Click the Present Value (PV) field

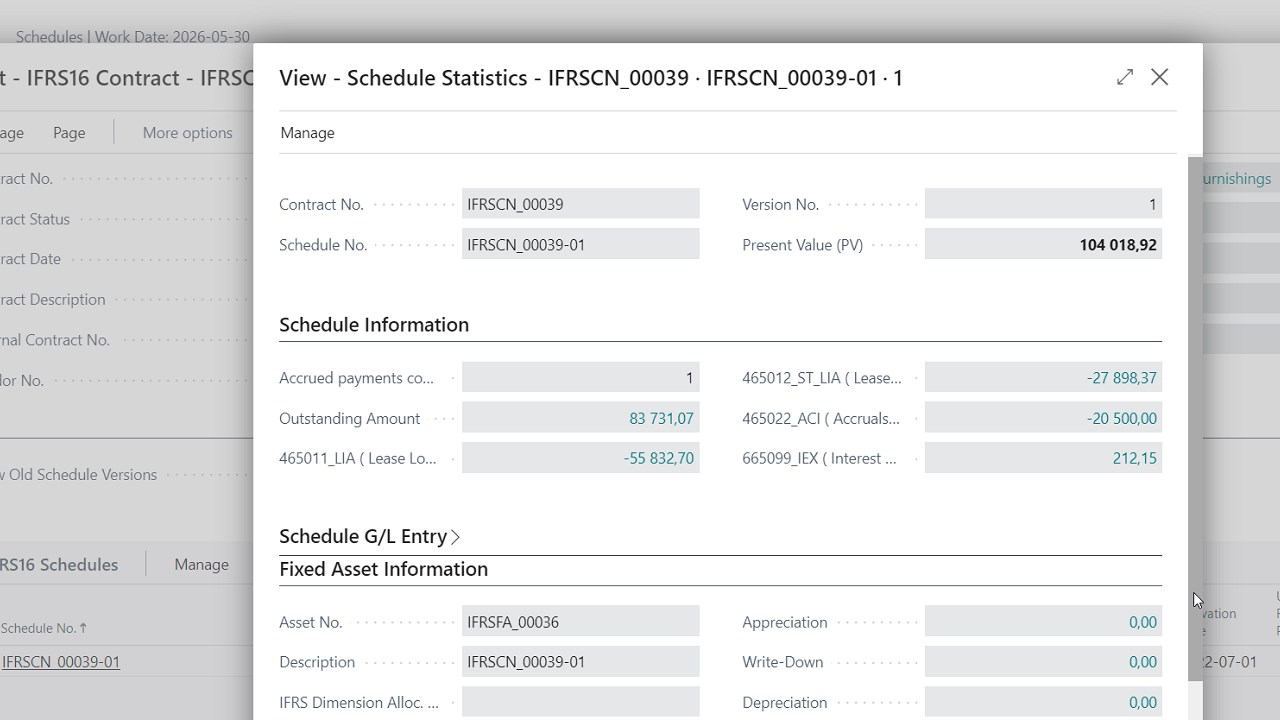click(x=1043, y=245)
